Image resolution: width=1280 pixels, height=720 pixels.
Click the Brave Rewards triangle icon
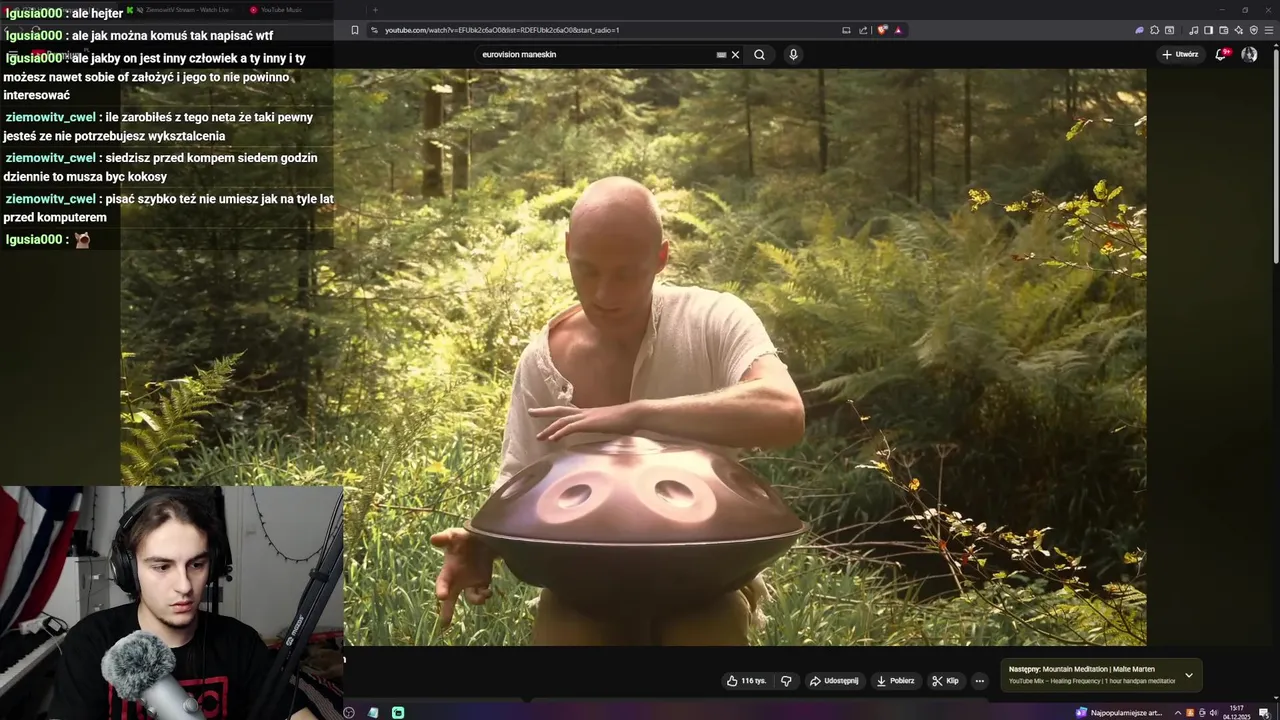pos(898,30)
